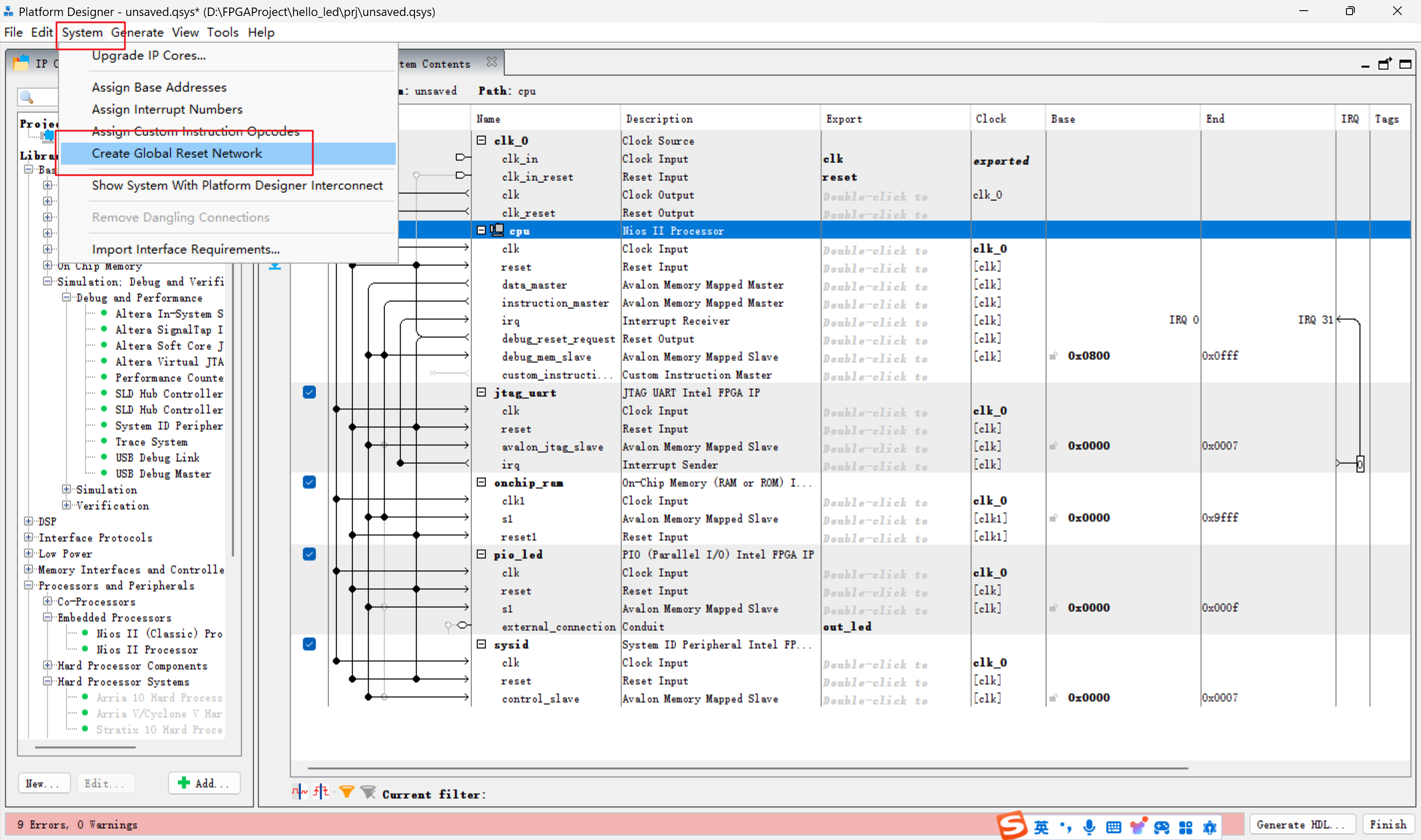Collapse the cpu component row

482,230
